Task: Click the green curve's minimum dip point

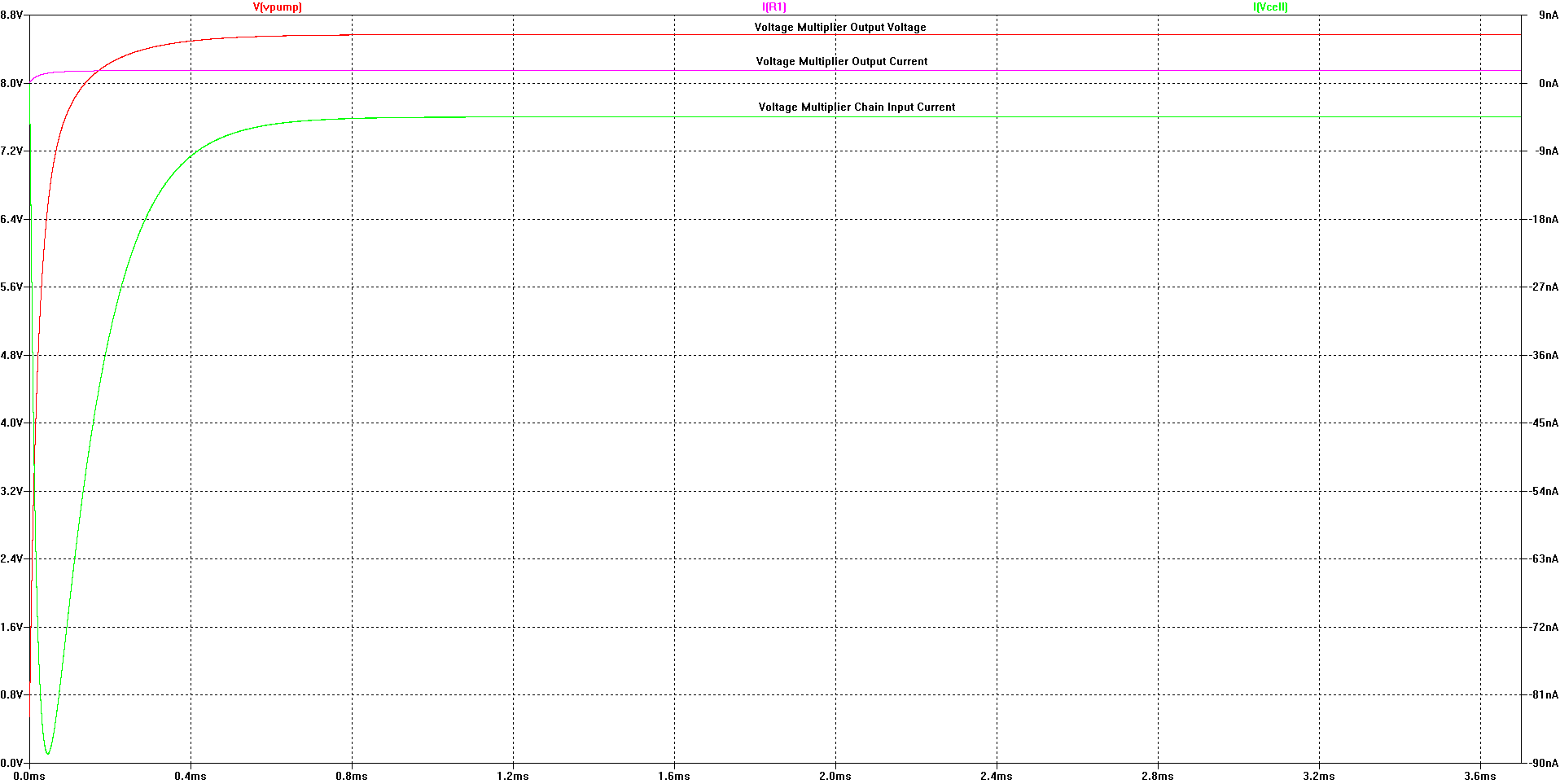Action: coord(48,753)
